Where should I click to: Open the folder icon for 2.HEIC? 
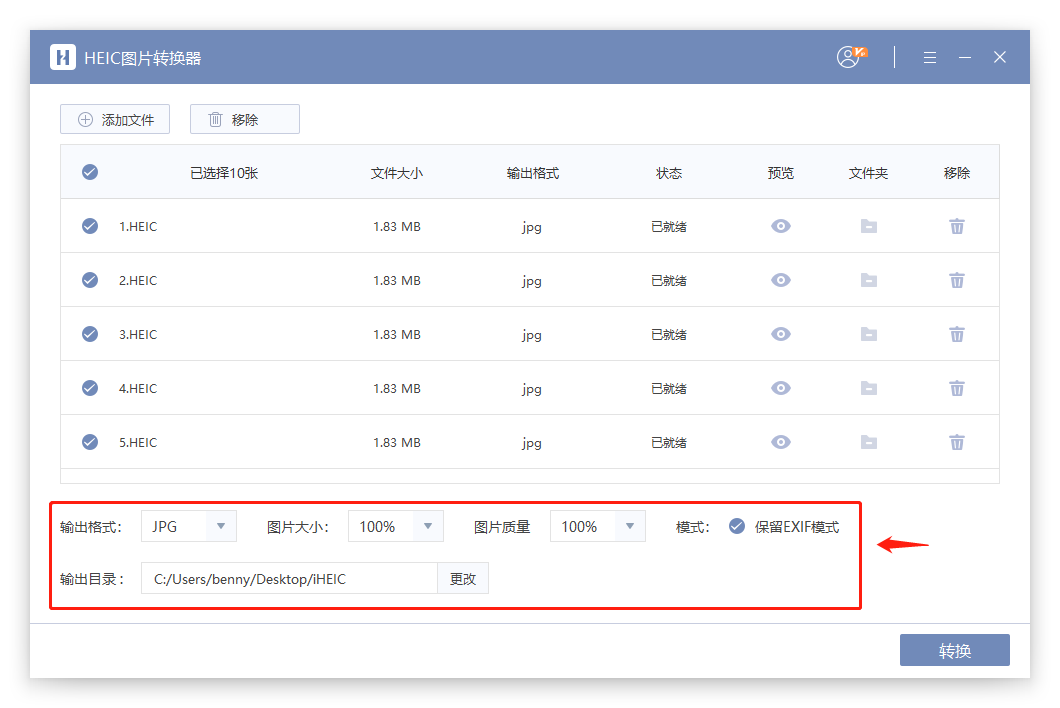click(x=869, y=280)
